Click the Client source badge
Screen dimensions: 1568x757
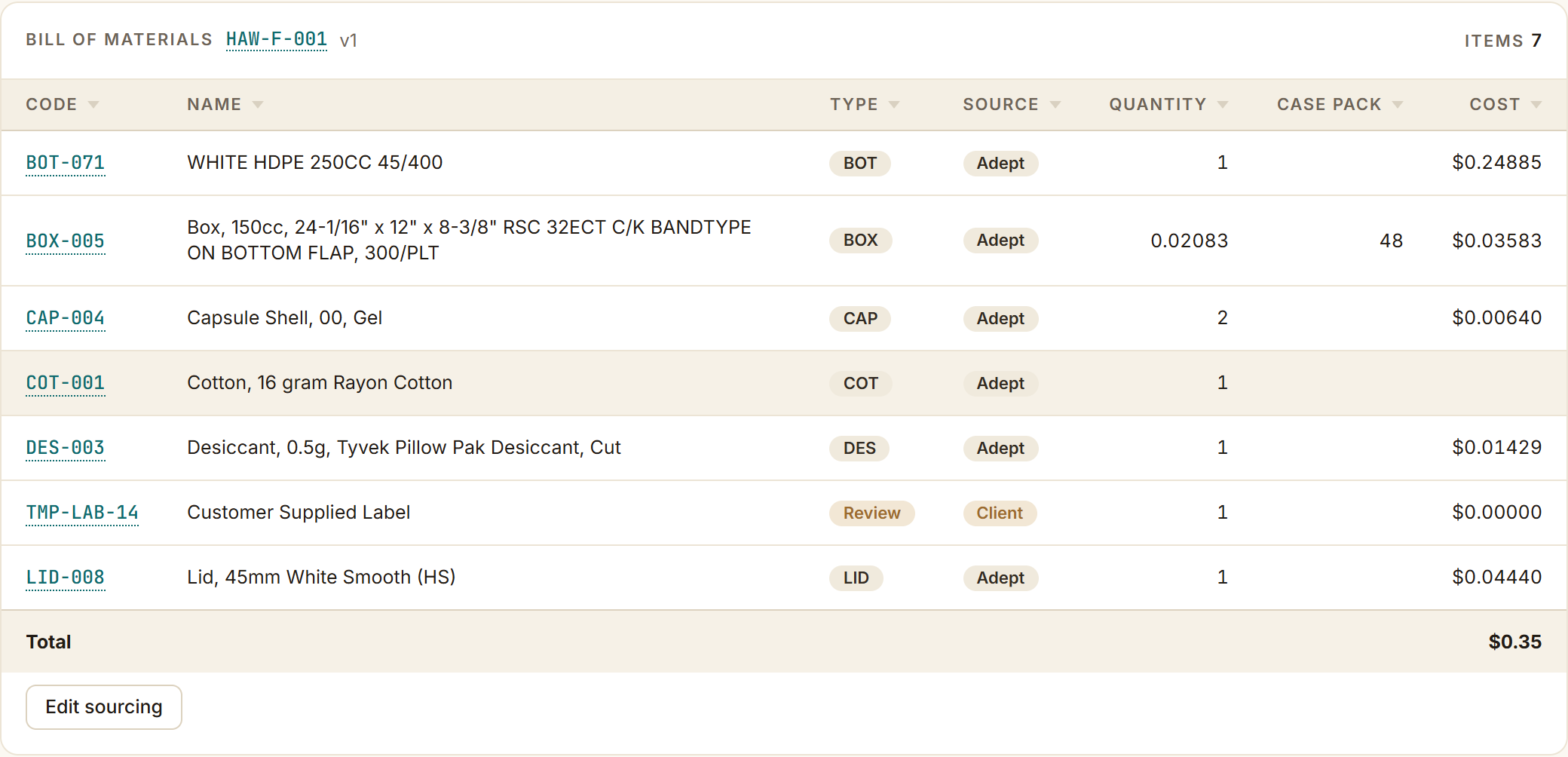(1000, 513)
